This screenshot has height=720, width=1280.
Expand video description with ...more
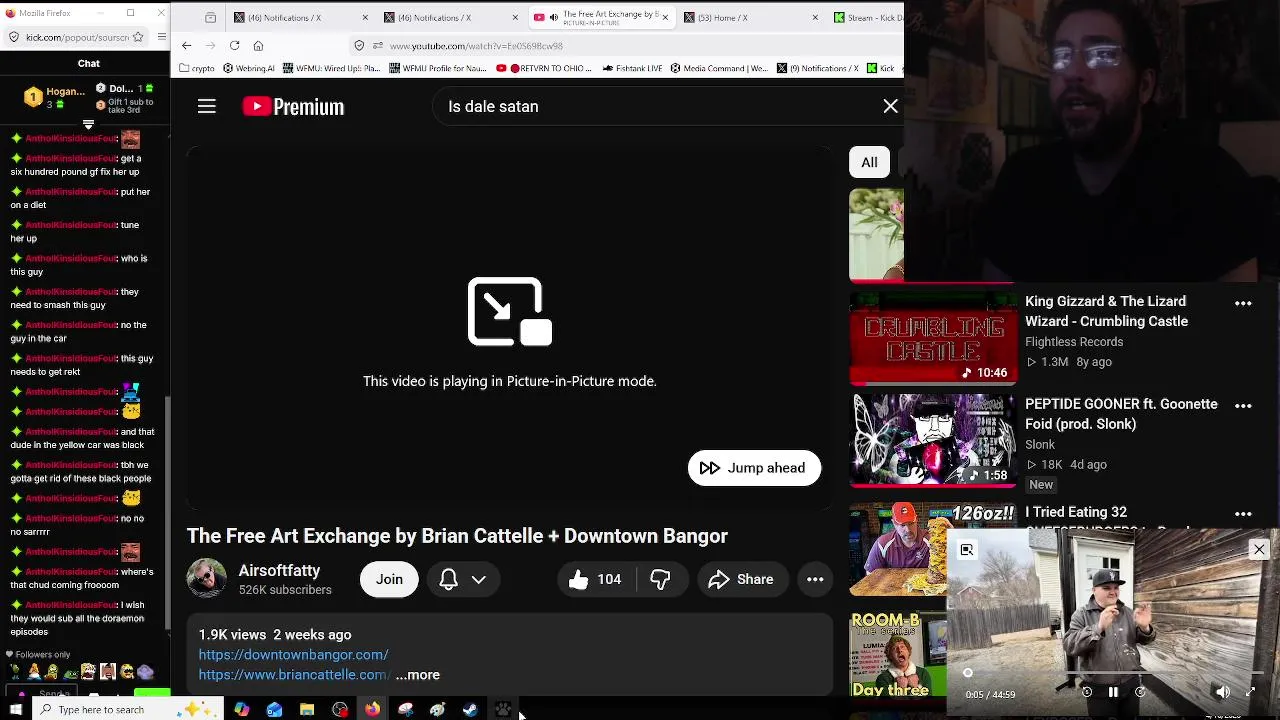pyautogui.click(x=417, y=675)
